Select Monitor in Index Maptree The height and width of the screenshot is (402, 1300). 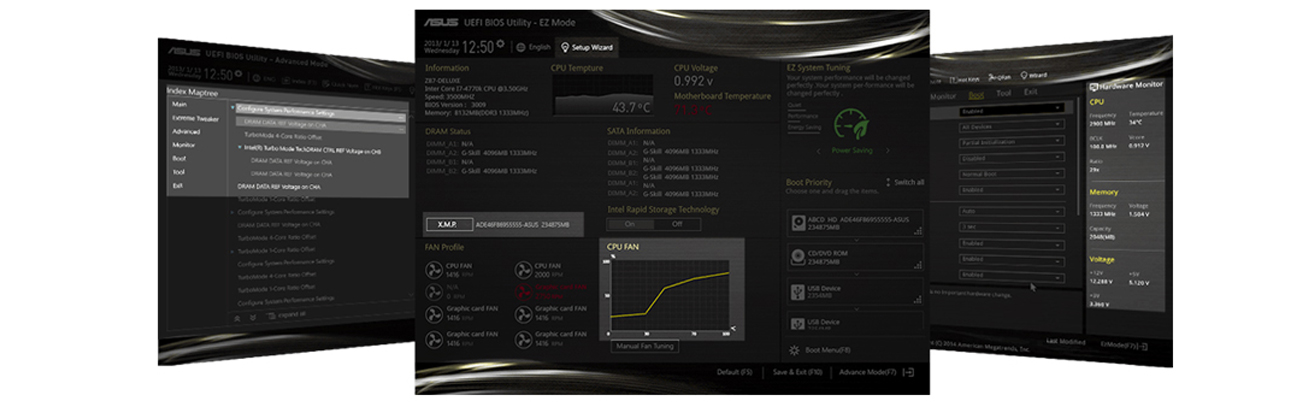pos(183,145)
